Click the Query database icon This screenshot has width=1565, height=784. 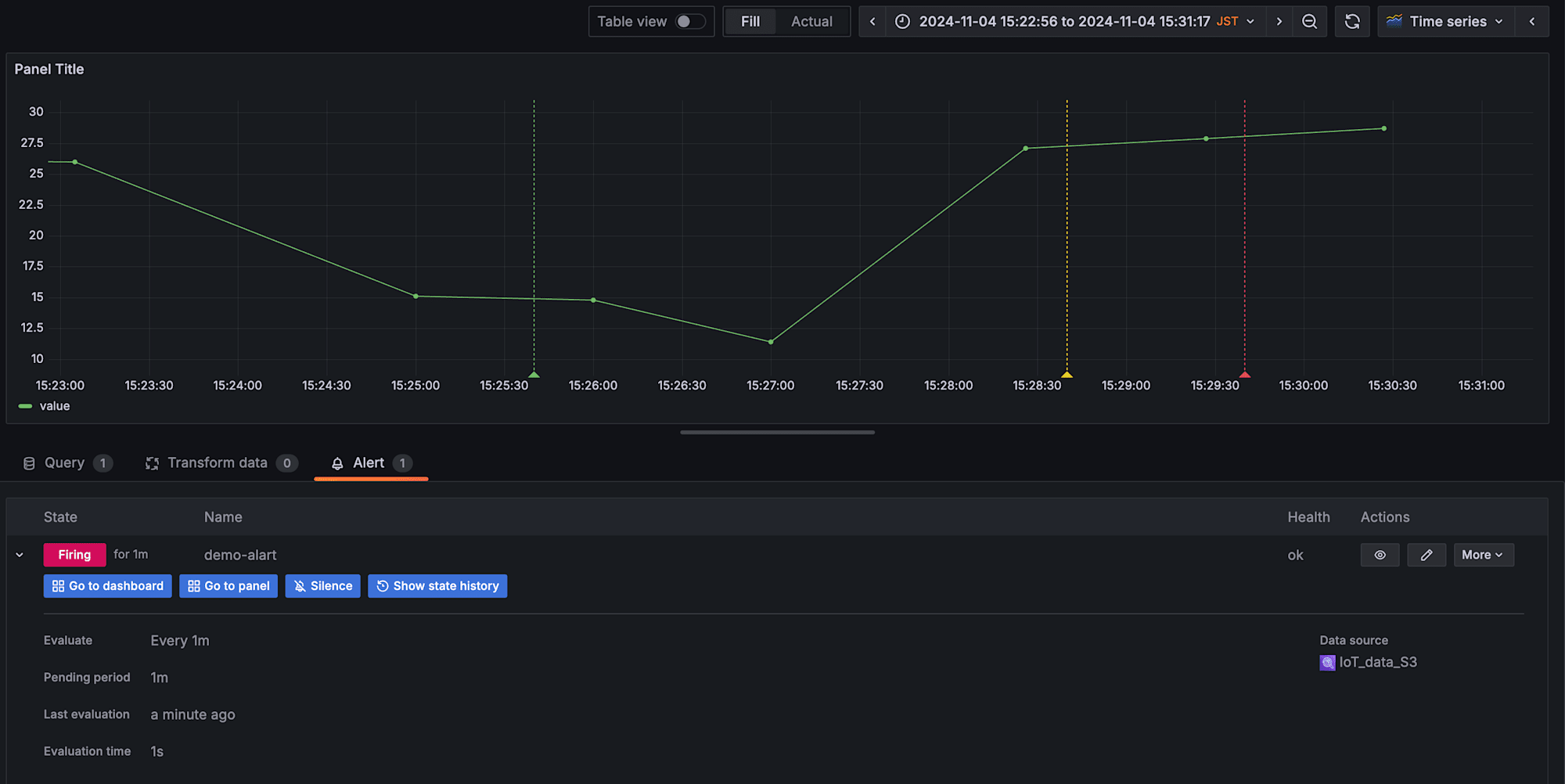point(29,463)
